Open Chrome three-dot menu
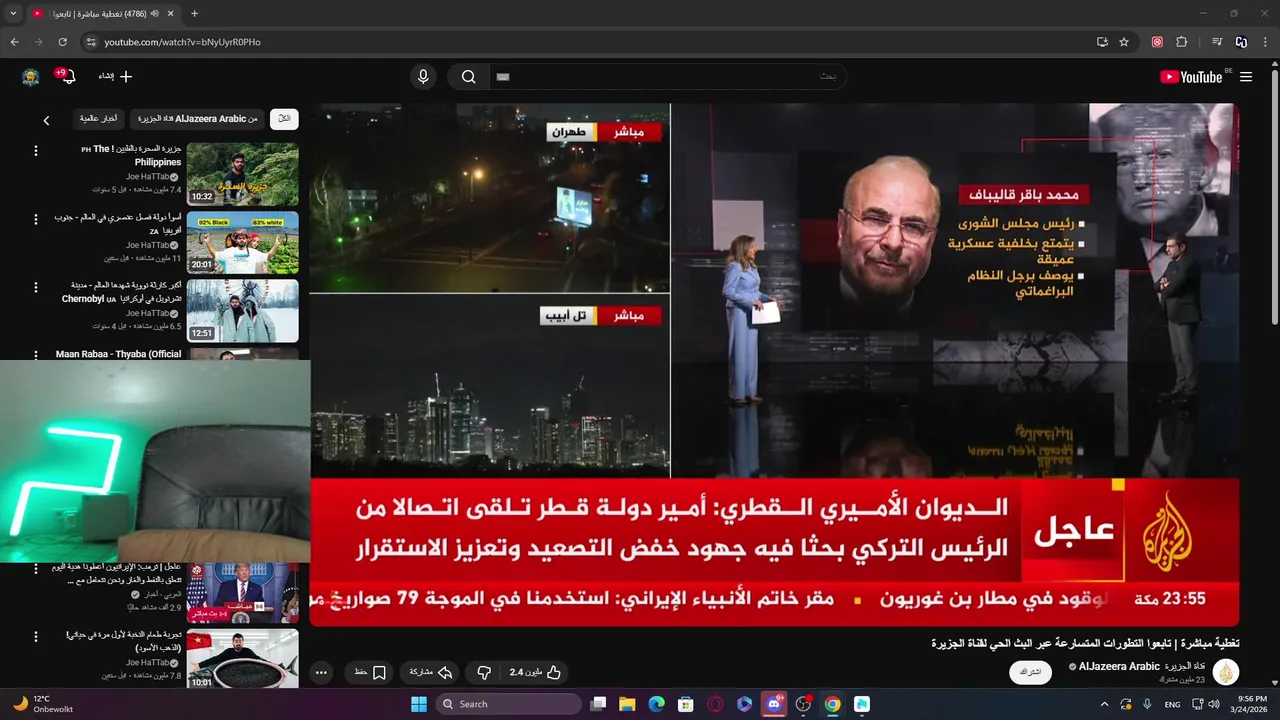This screenshot has height=720, width=1280. [1265, 42]
